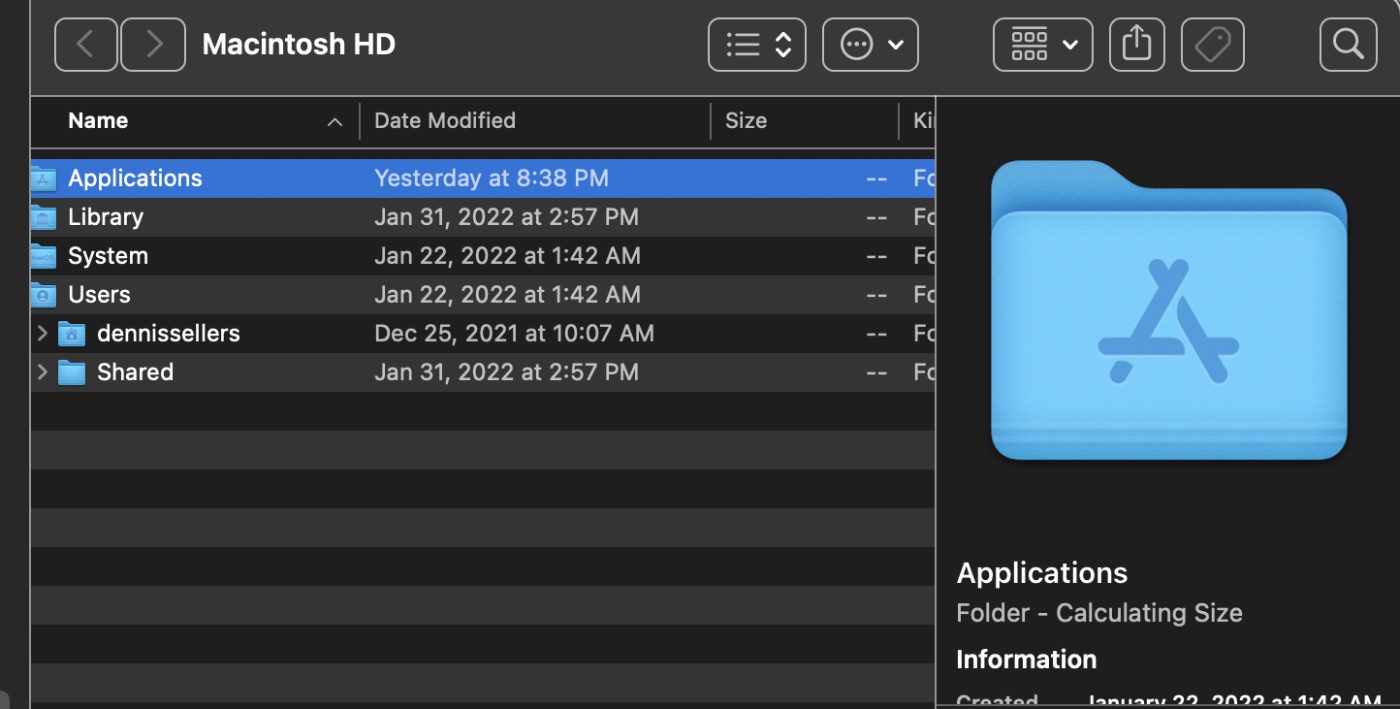Click the Library folder icon
1400x709 pixels.
pyautogui.click(x=43, y=217)
